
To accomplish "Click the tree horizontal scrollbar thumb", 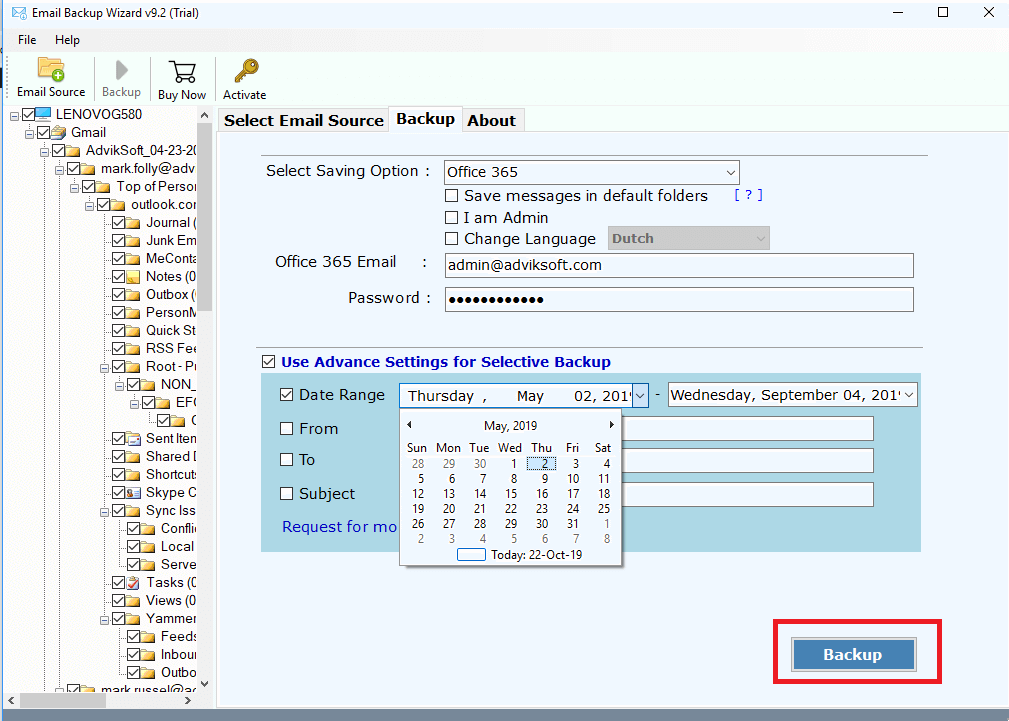I will (63, 700).
